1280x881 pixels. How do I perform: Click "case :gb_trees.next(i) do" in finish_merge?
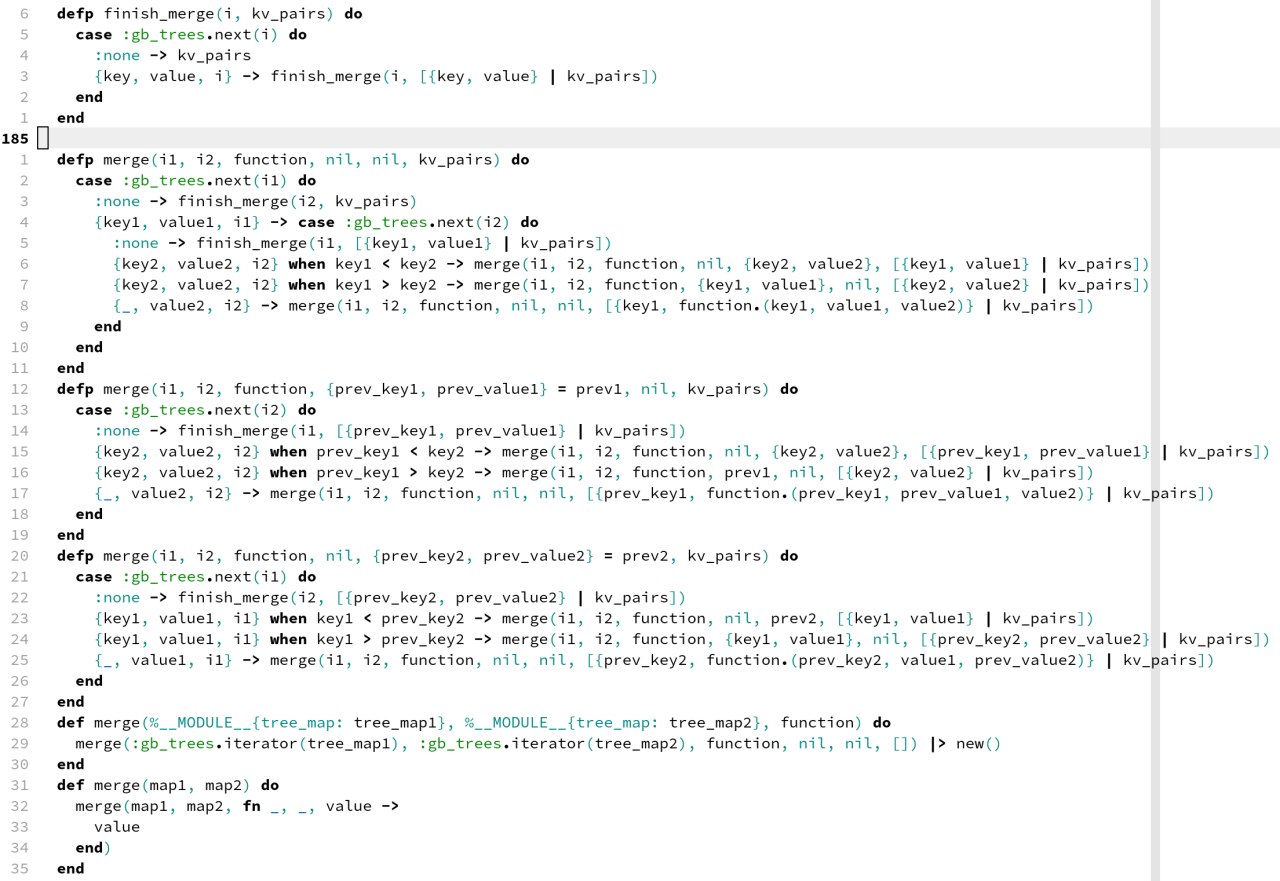(x=190, y=34)
